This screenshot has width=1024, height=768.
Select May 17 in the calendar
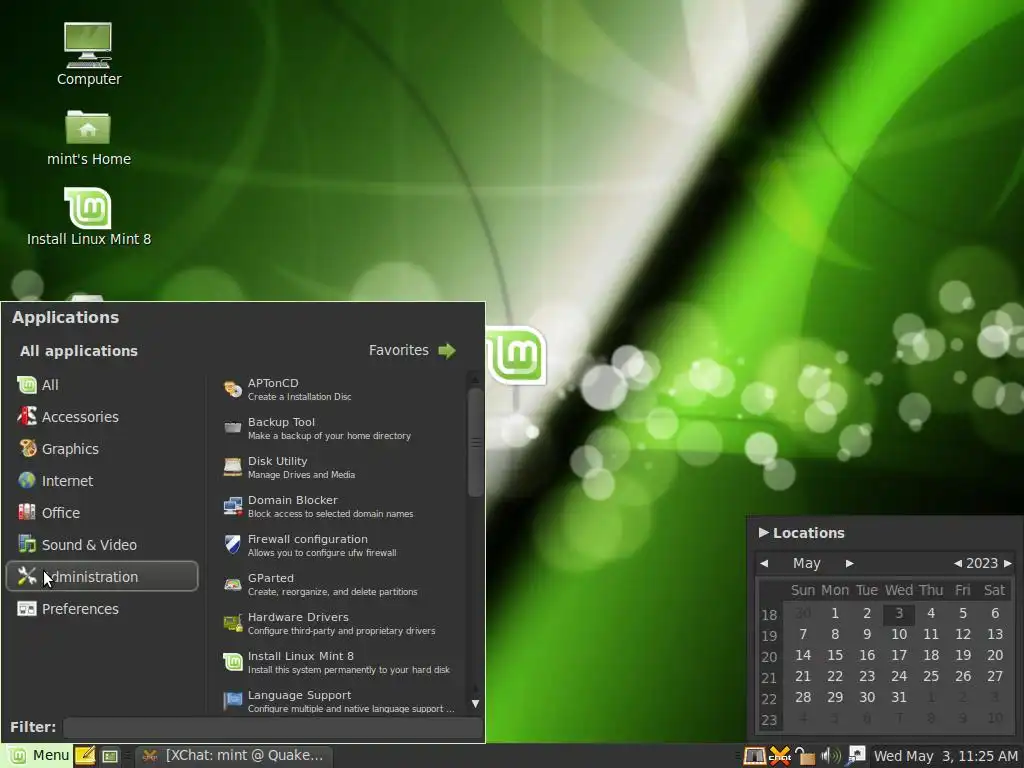pos(899,655)
